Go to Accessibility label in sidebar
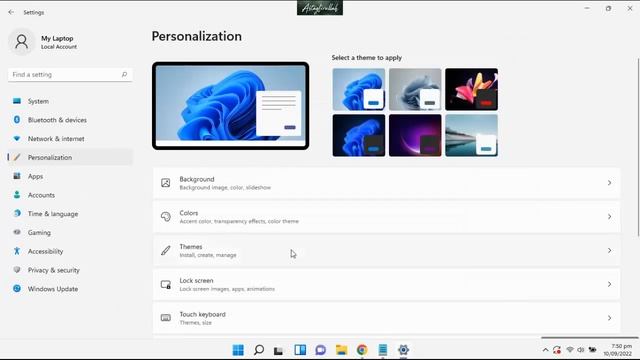 (45, 251)
